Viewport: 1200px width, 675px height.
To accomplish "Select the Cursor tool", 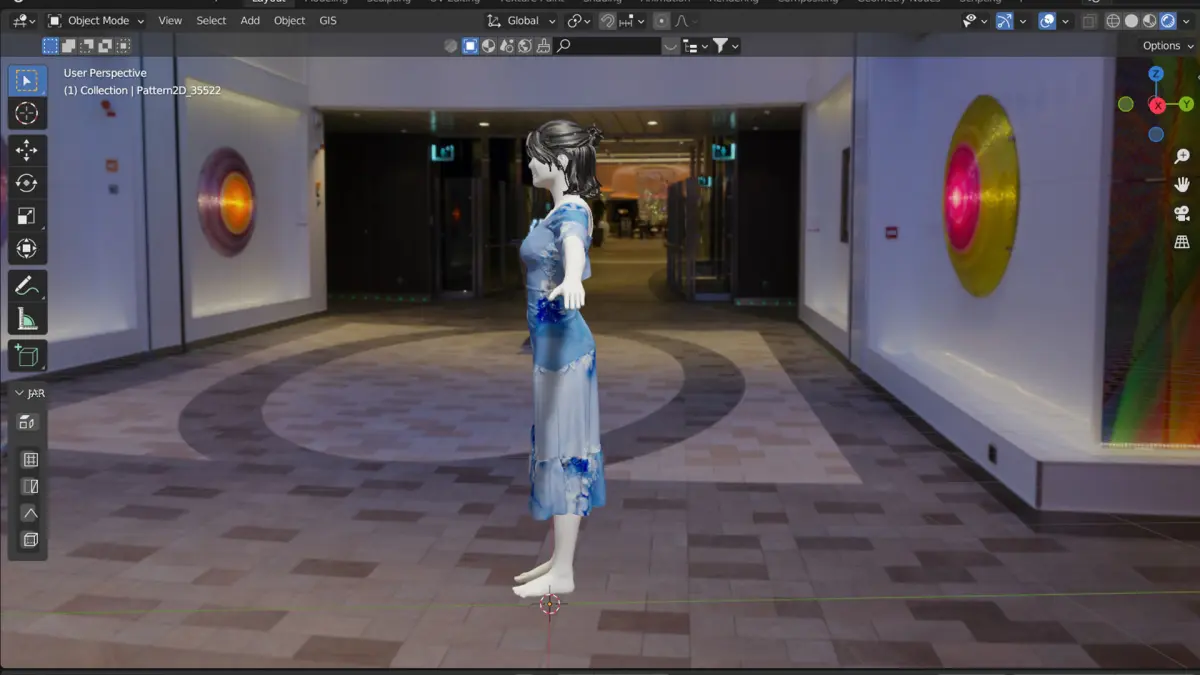I will click(27, 114).
